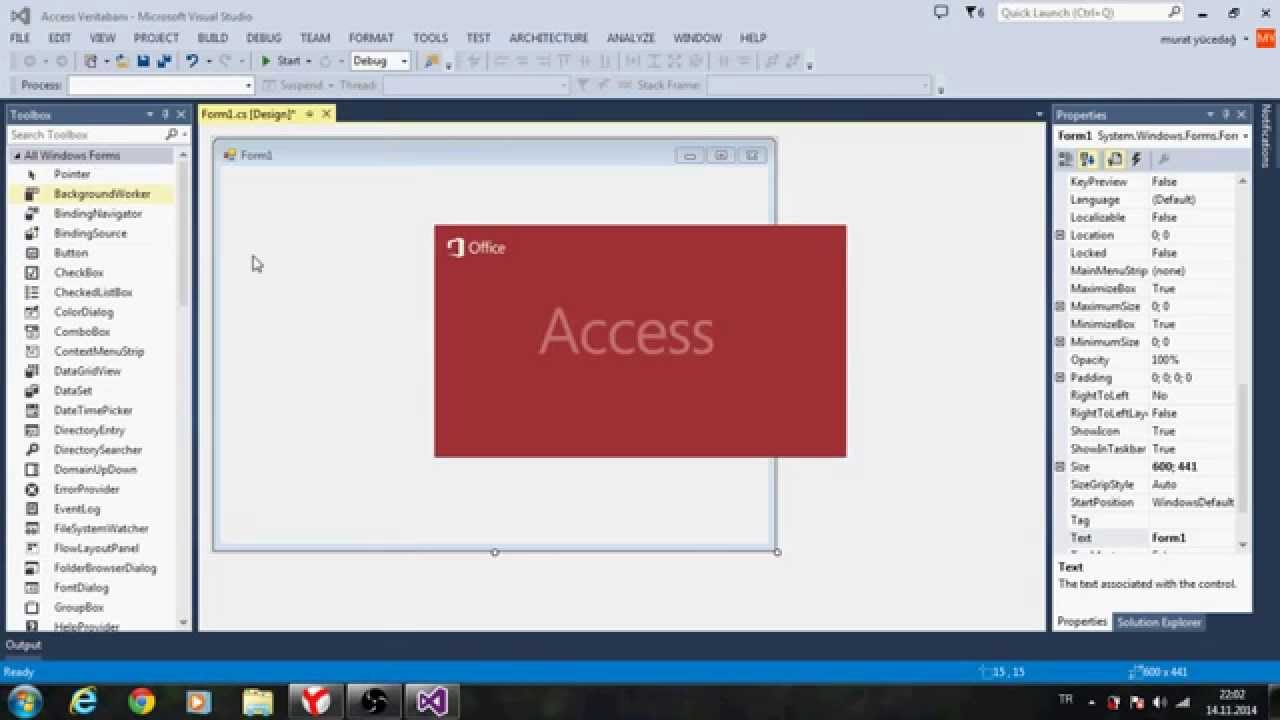This screenshot has width=1280, height=720.
Task: Close the Form1.cs [Design] tab
Action: pyautogui.click(x=326, y=114)
